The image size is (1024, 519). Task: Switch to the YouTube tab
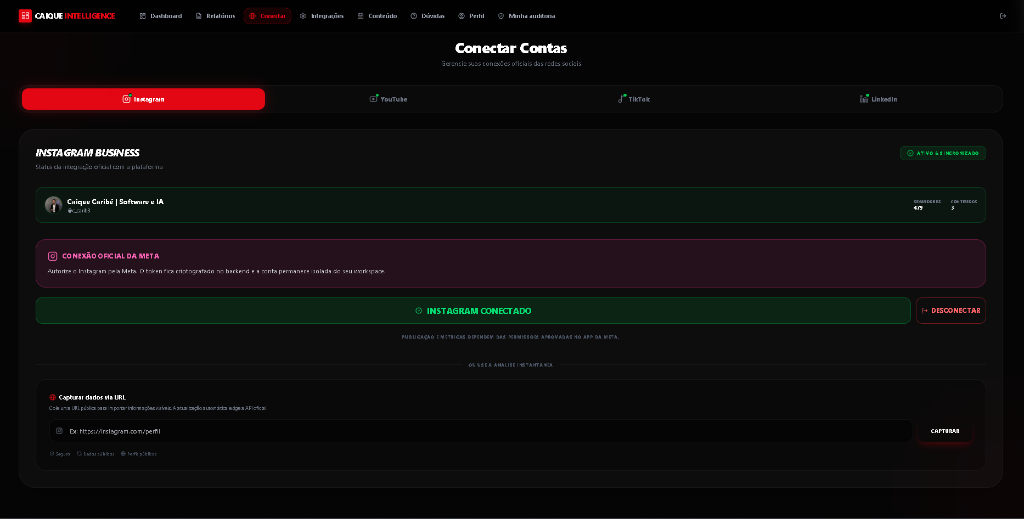click(389, 99)
